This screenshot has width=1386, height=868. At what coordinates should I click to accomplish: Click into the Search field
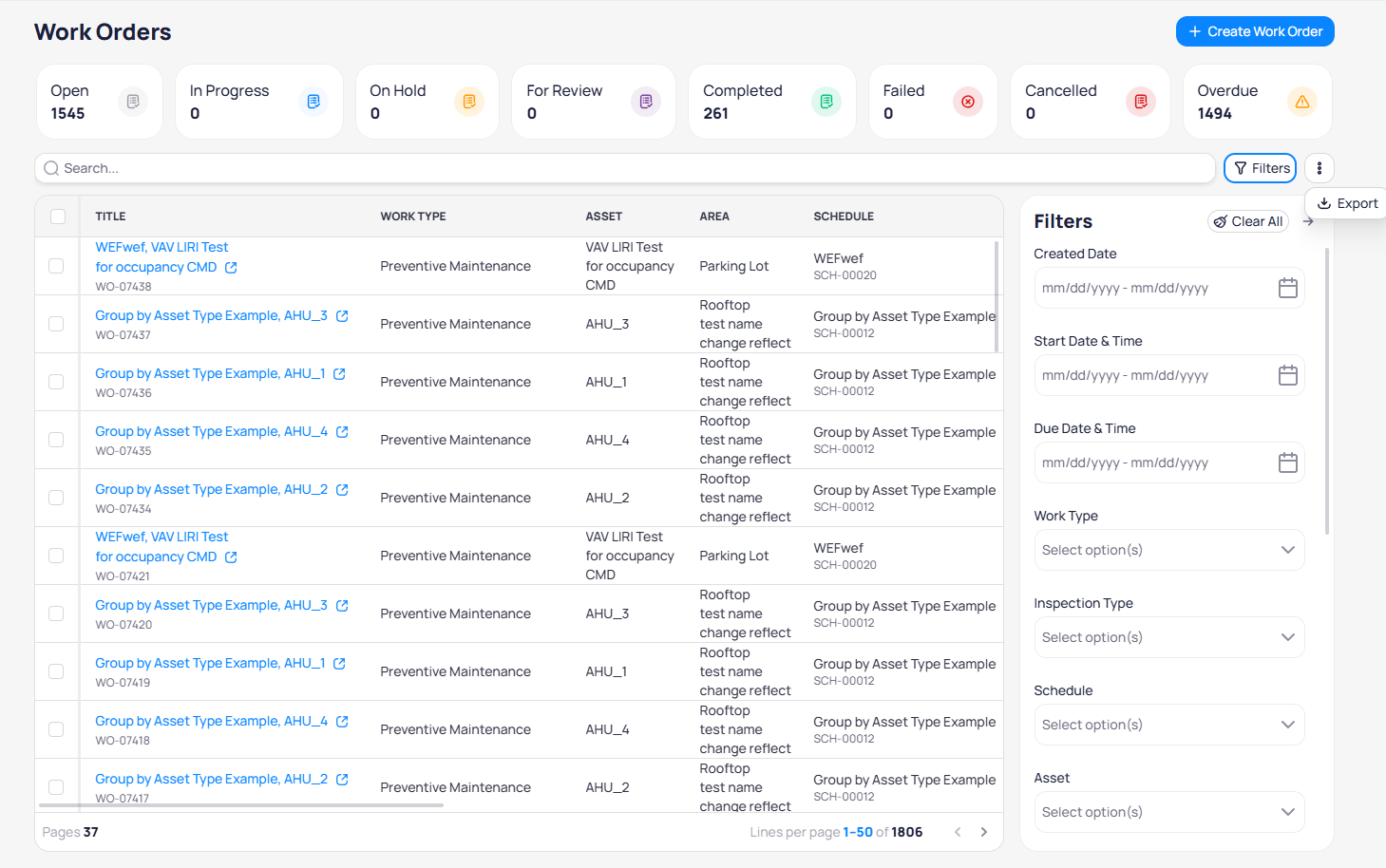625,168
